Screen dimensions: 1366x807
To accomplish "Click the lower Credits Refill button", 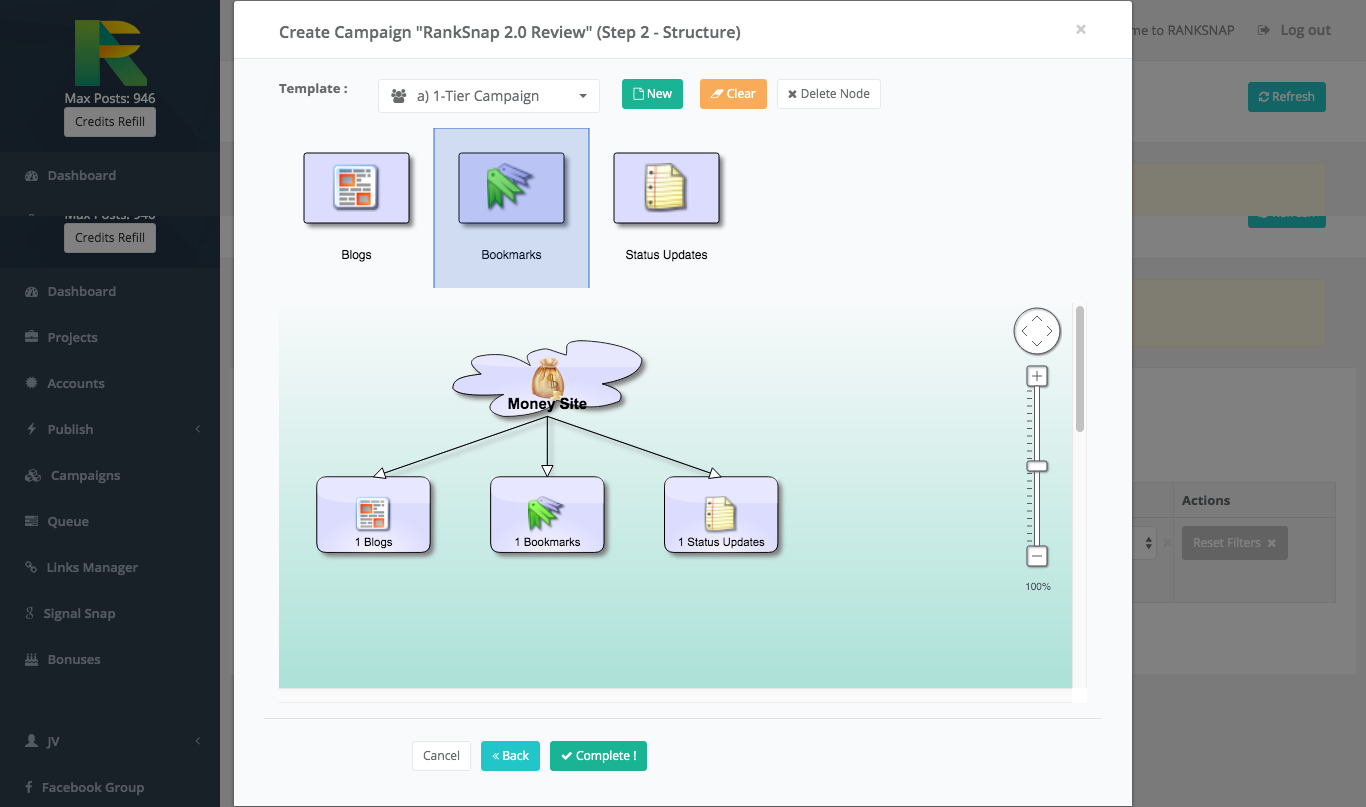I will 110,238.
